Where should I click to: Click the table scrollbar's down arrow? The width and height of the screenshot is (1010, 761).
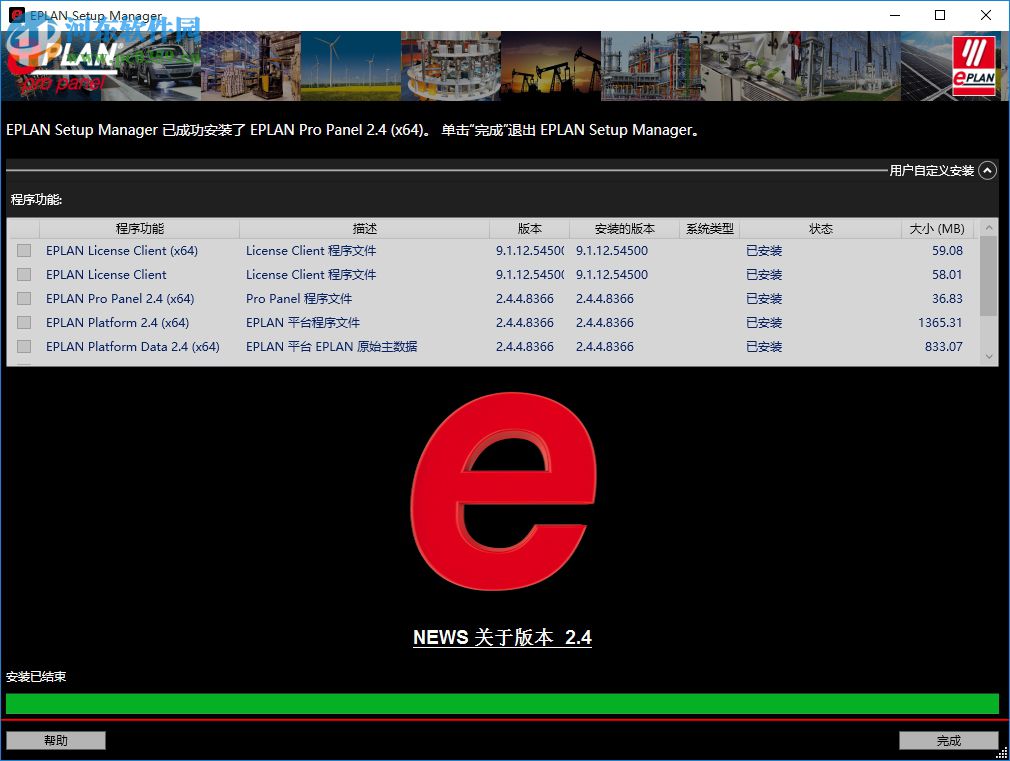click(x=990, y=356)
